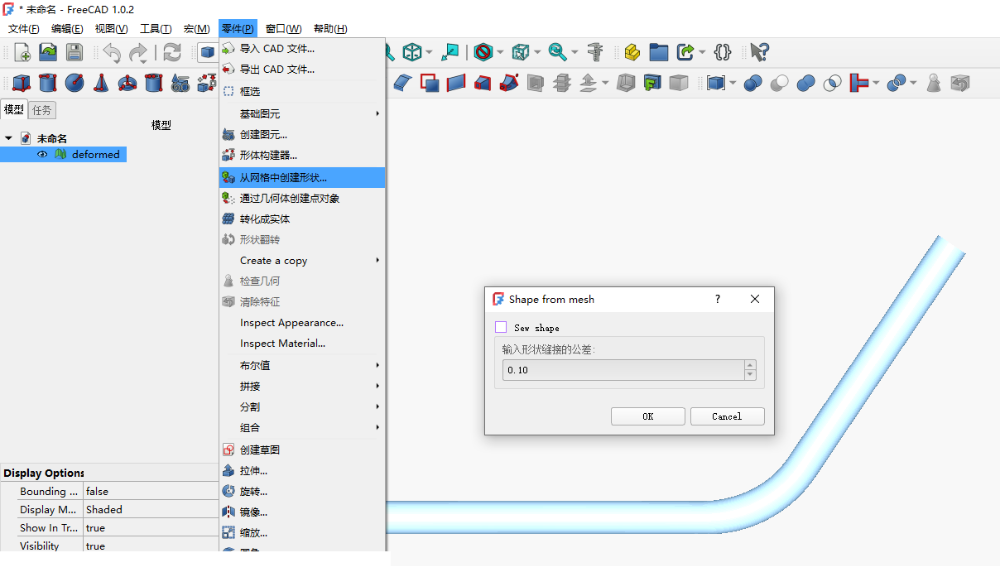The image size is (1000, 566).
Task: Increase tolerance value with up stepper
Action: [750, 365]
